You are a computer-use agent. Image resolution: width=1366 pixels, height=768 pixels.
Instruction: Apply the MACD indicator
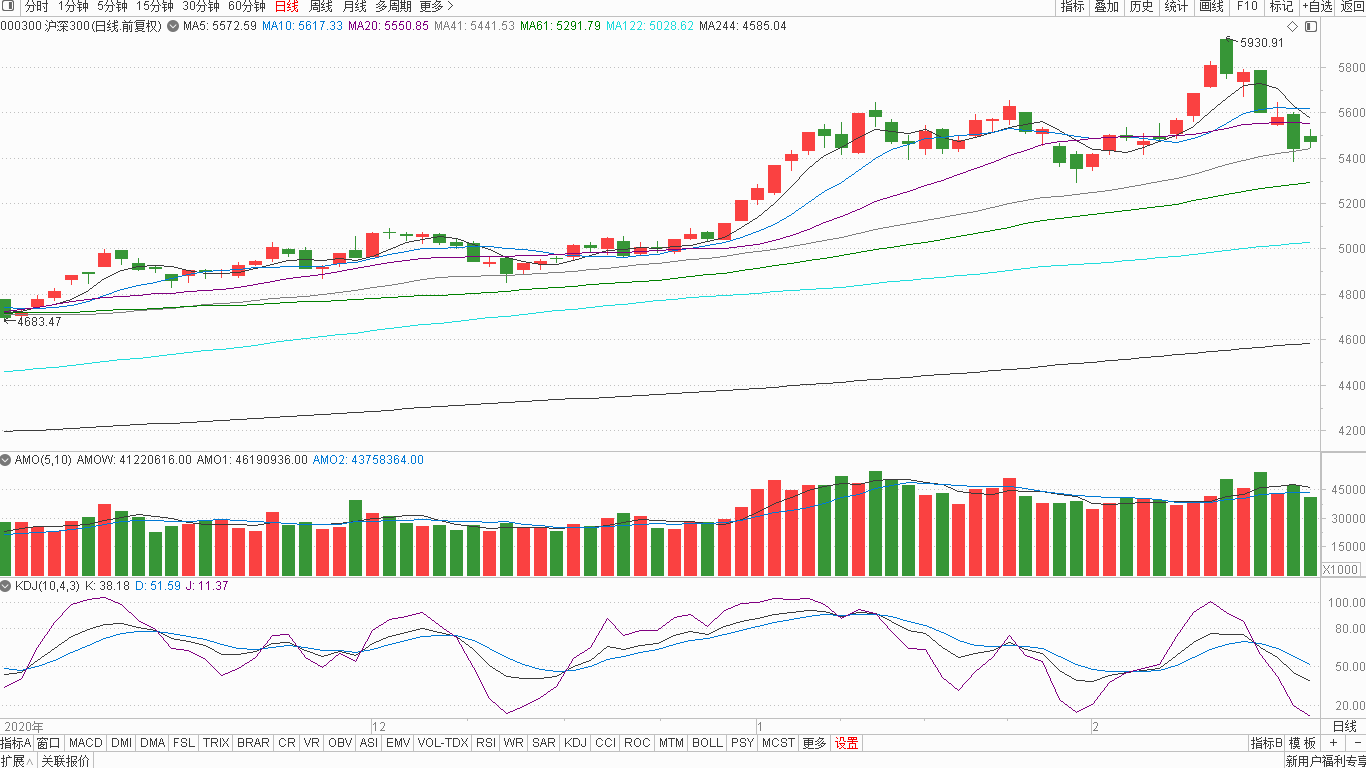tap(86, 743)
